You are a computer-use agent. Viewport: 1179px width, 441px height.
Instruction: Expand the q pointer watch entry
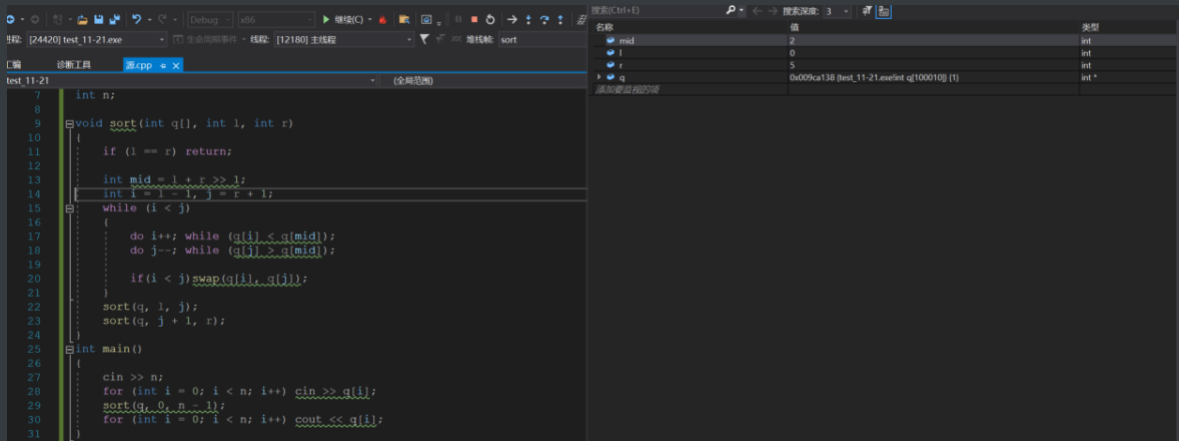coord(599,77)
